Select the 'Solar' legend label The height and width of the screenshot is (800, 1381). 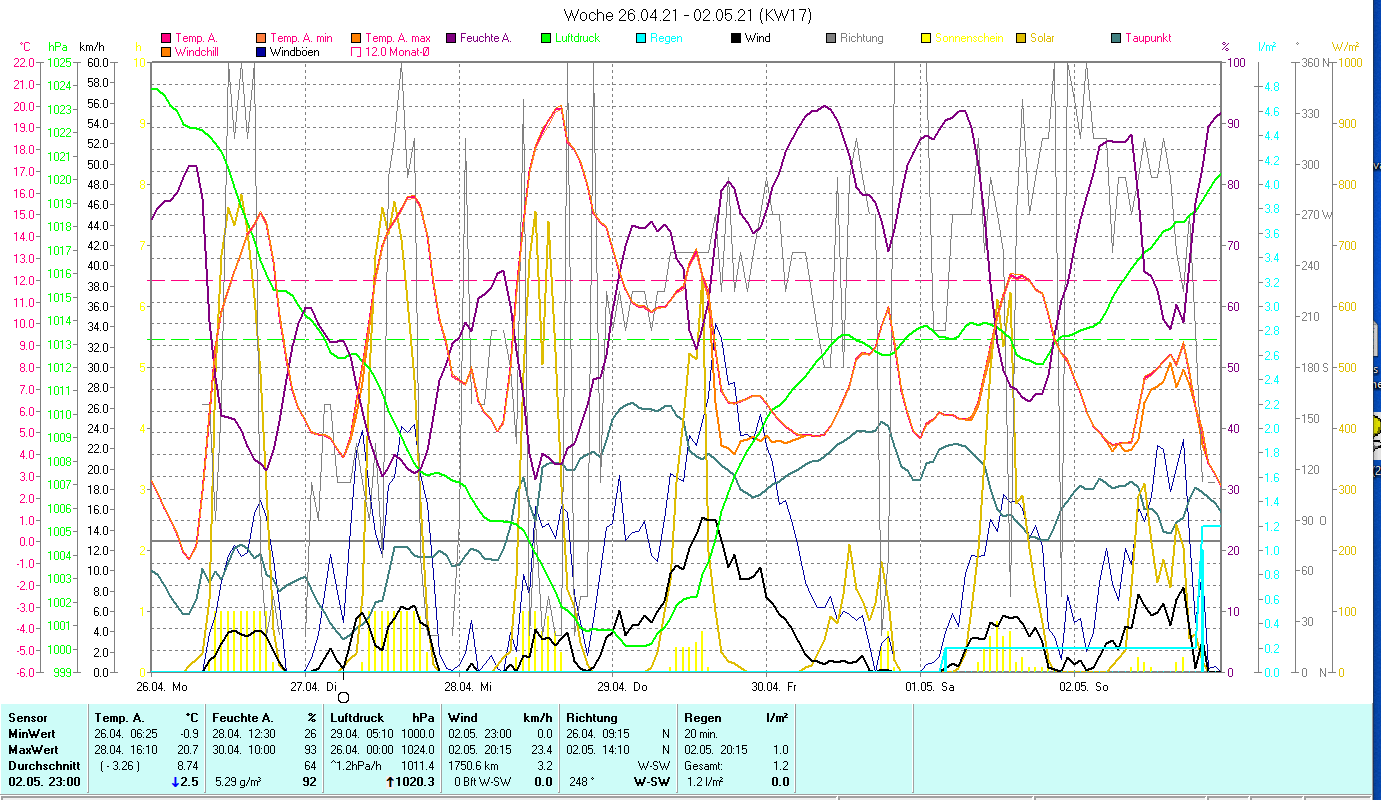(x=1042, y=38)
